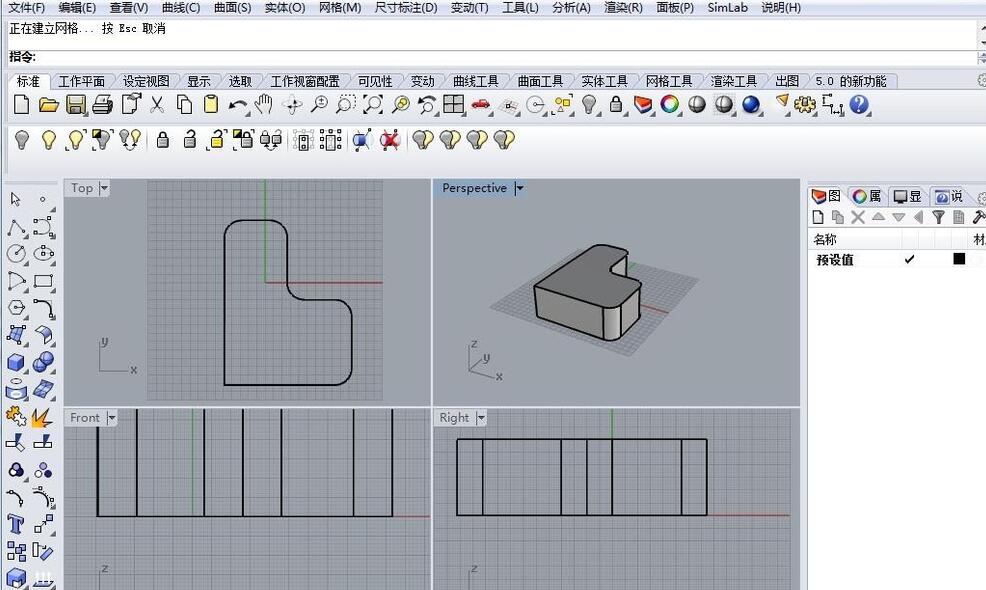Open Options with the gear icon
Viewport: 986px width, 590px height.
tap(804, 104)
